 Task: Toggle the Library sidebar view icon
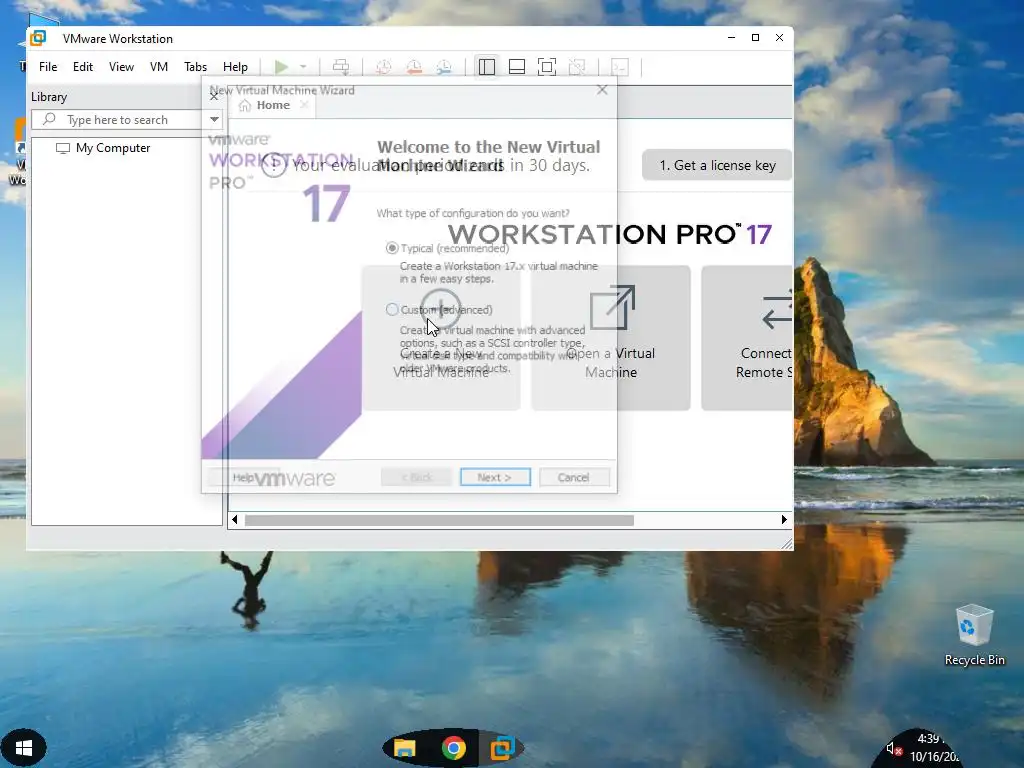coord(487,67)
